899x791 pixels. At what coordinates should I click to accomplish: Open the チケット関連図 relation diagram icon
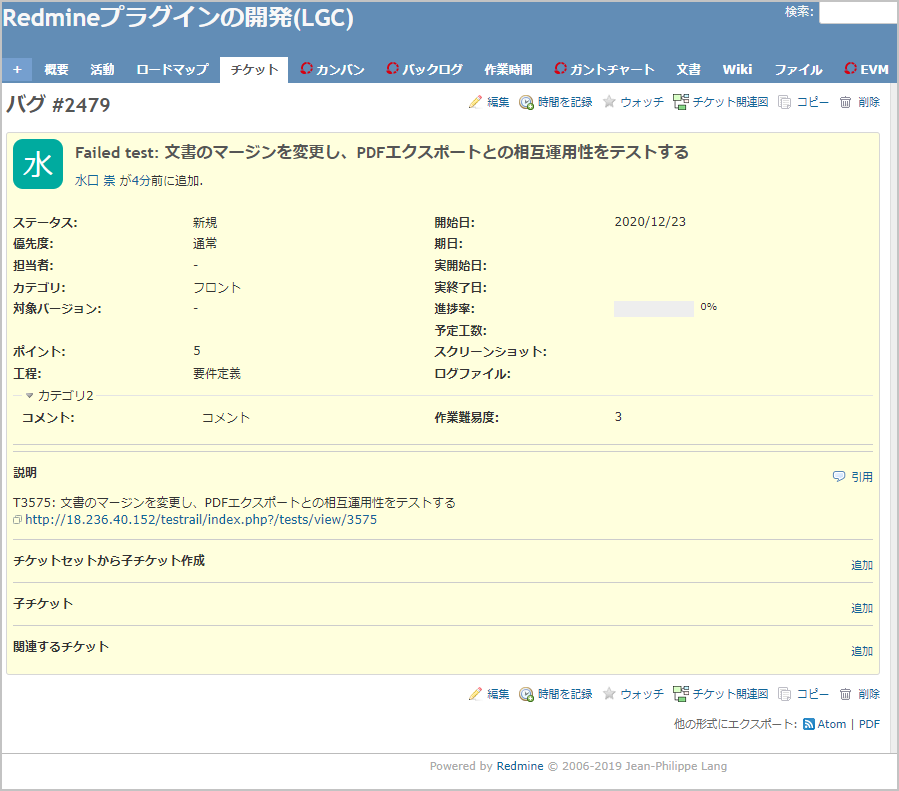click(x=680, y=101)
